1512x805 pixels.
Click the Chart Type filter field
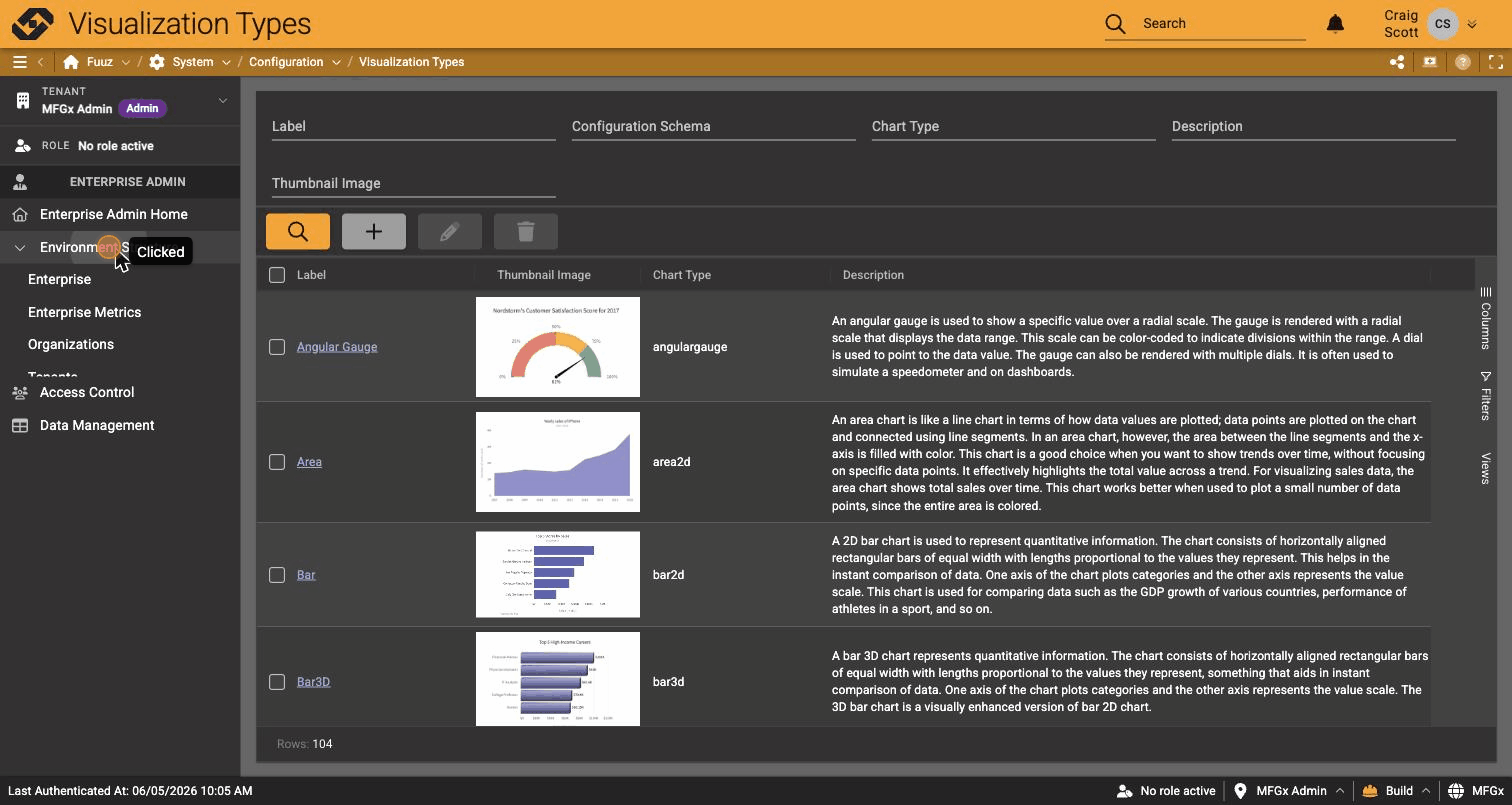(1014, 126)
